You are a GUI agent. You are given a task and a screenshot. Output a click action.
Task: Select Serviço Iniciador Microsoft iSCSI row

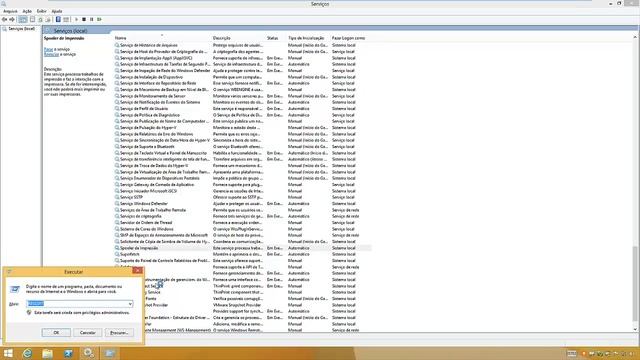click(242, 191)
